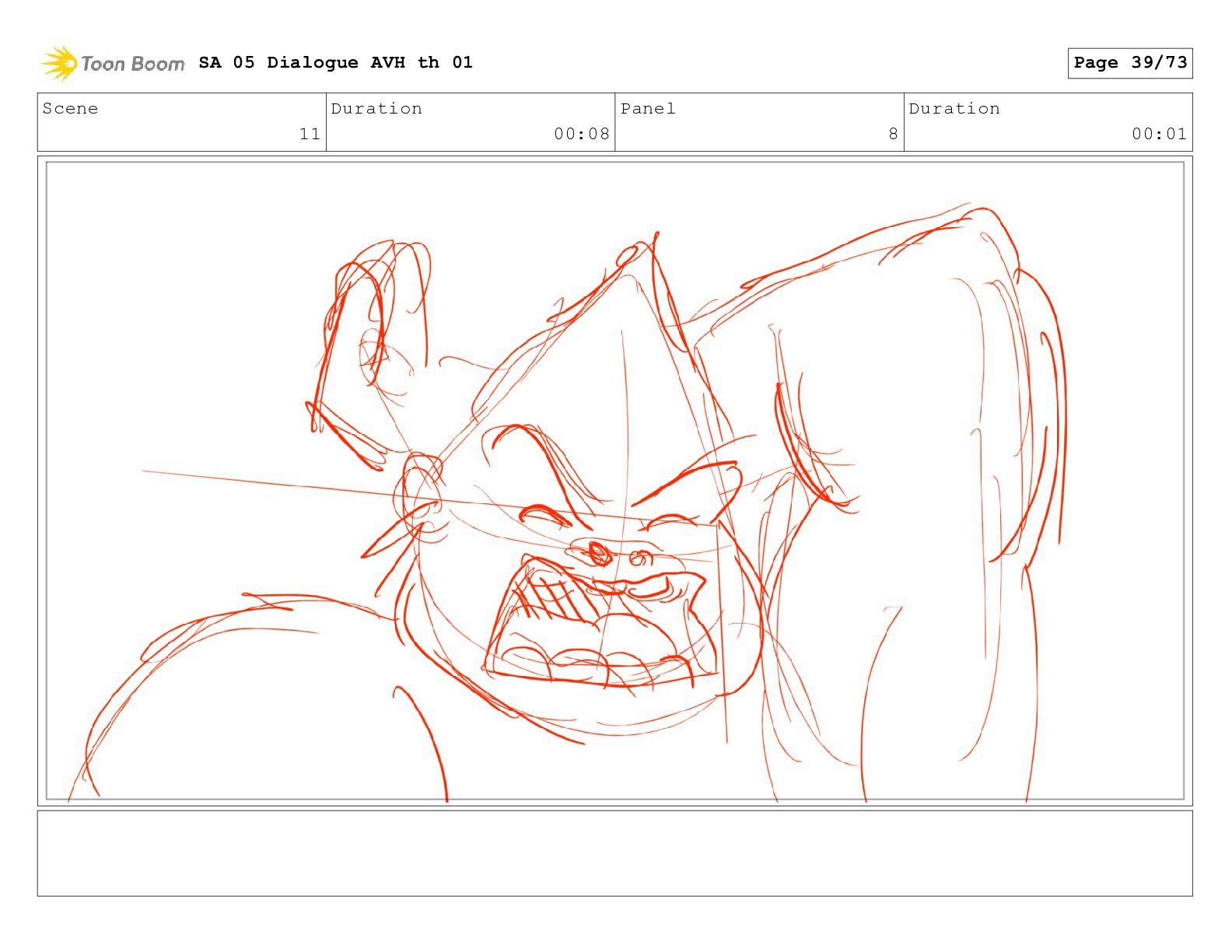Select the panel number '8'
1232x952 pixels.
click(x=893, y=134)
